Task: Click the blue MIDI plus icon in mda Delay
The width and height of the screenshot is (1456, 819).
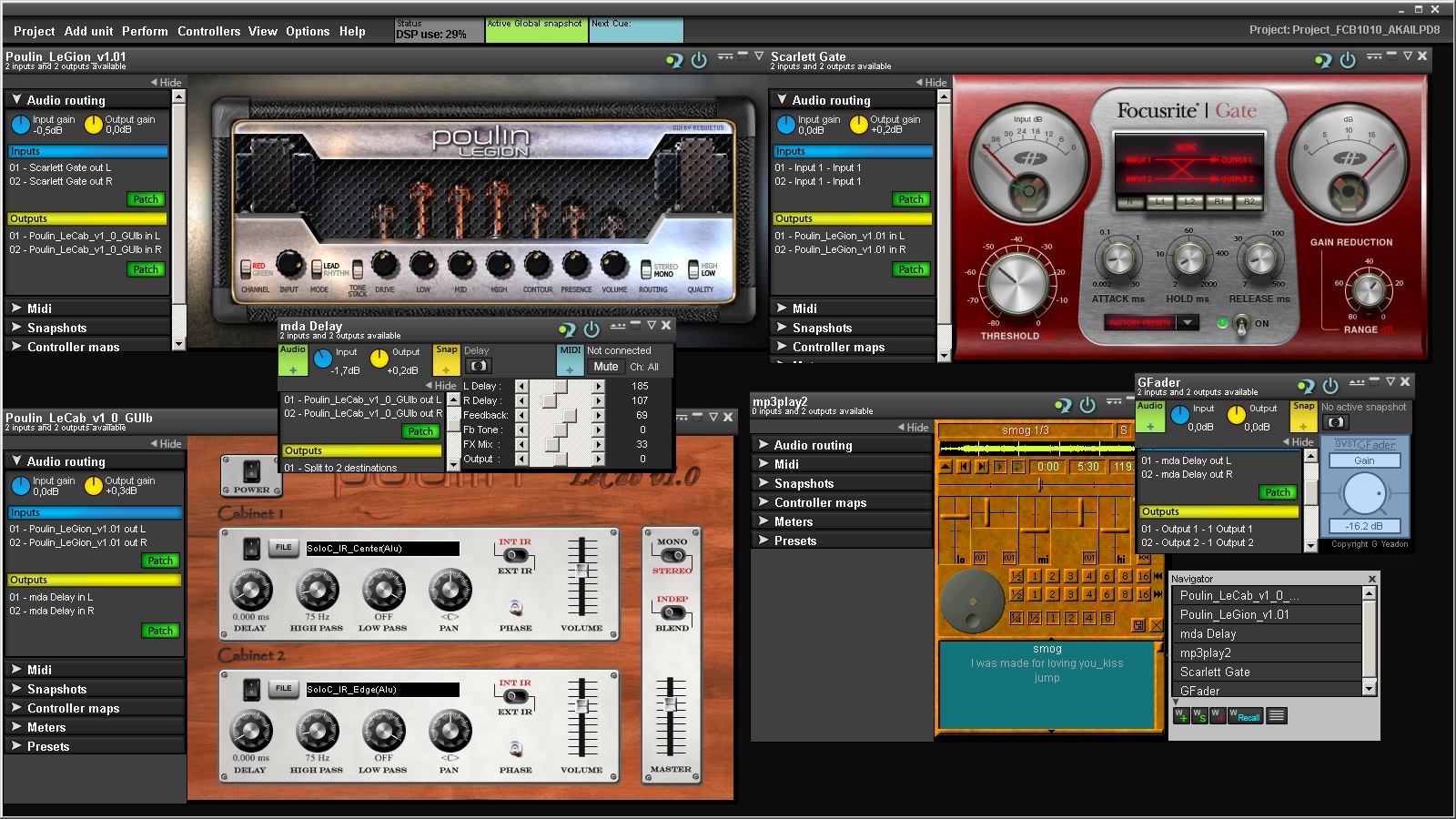Action: pos(570,369)
